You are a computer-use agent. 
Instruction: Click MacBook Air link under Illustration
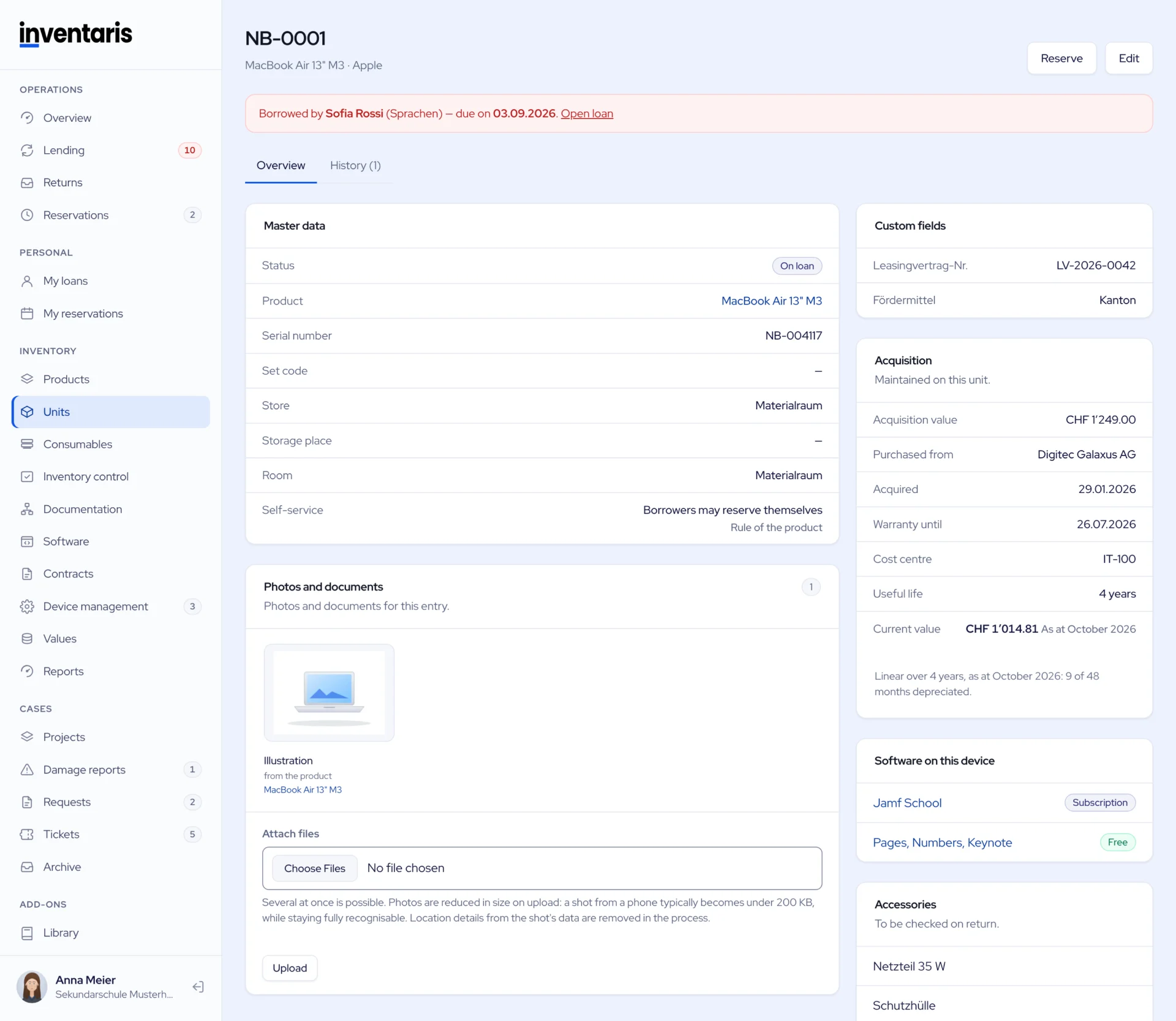[x=303, y=789]
